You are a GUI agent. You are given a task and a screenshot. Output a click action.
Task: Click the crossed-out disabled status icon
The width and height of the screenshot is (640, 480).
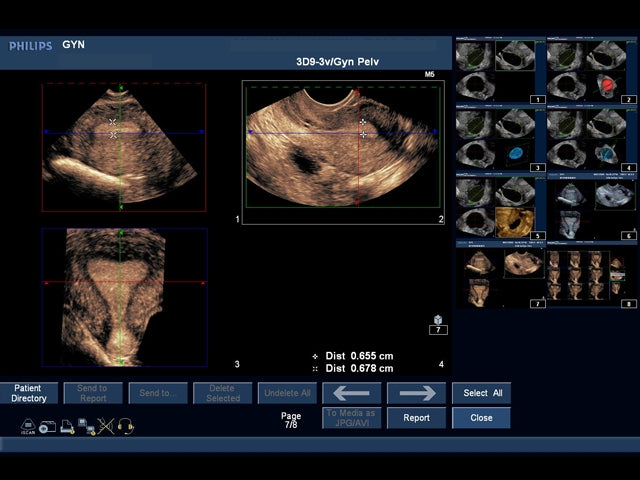click(x=106, y=426)
